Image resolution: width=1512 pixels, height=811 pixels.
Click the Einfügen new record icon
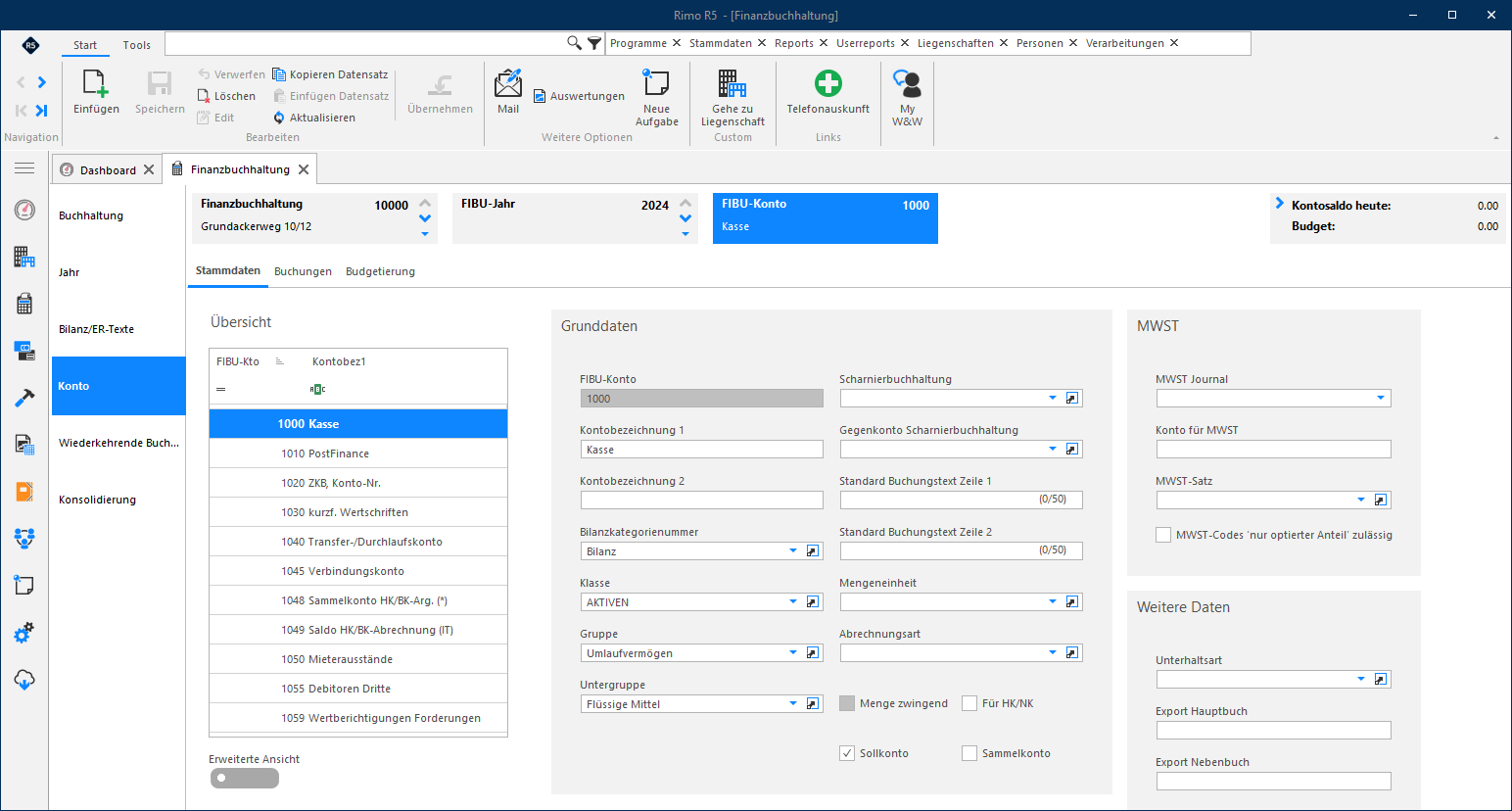[95, 83]
